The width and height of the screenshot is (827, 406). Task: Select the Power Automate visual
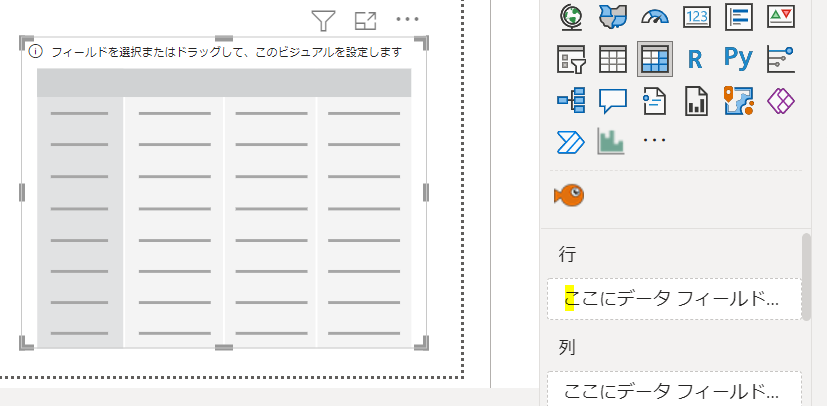pos(570,142)
